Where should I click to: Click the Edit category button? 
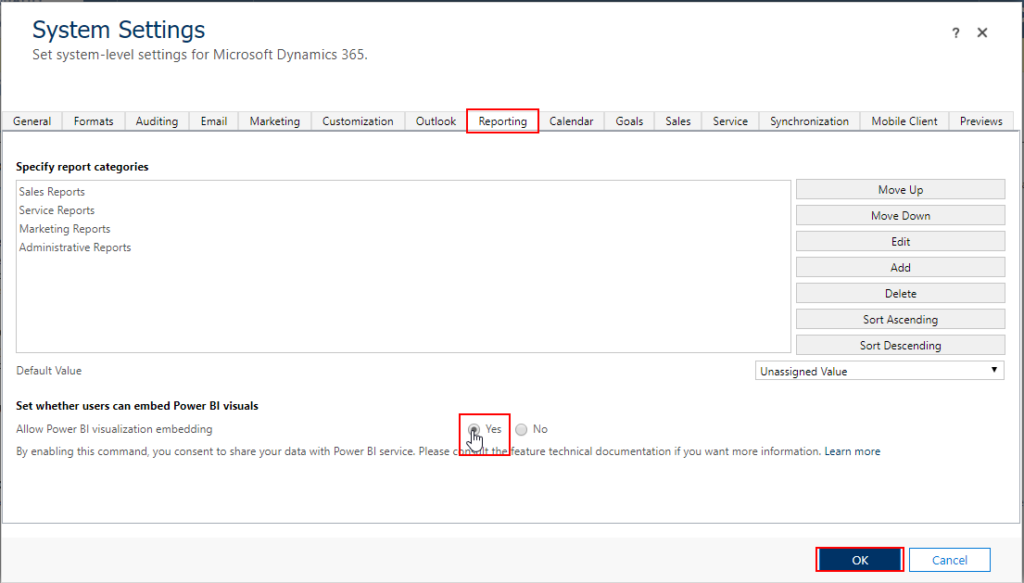click(900, 242)
